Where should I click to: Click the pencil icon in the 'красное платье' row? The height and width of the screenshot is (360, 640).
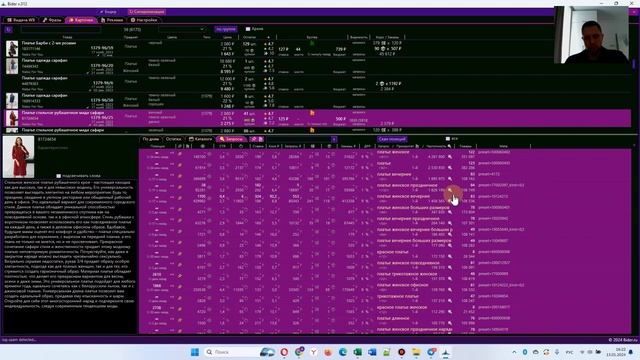click(x=180, y=253)
